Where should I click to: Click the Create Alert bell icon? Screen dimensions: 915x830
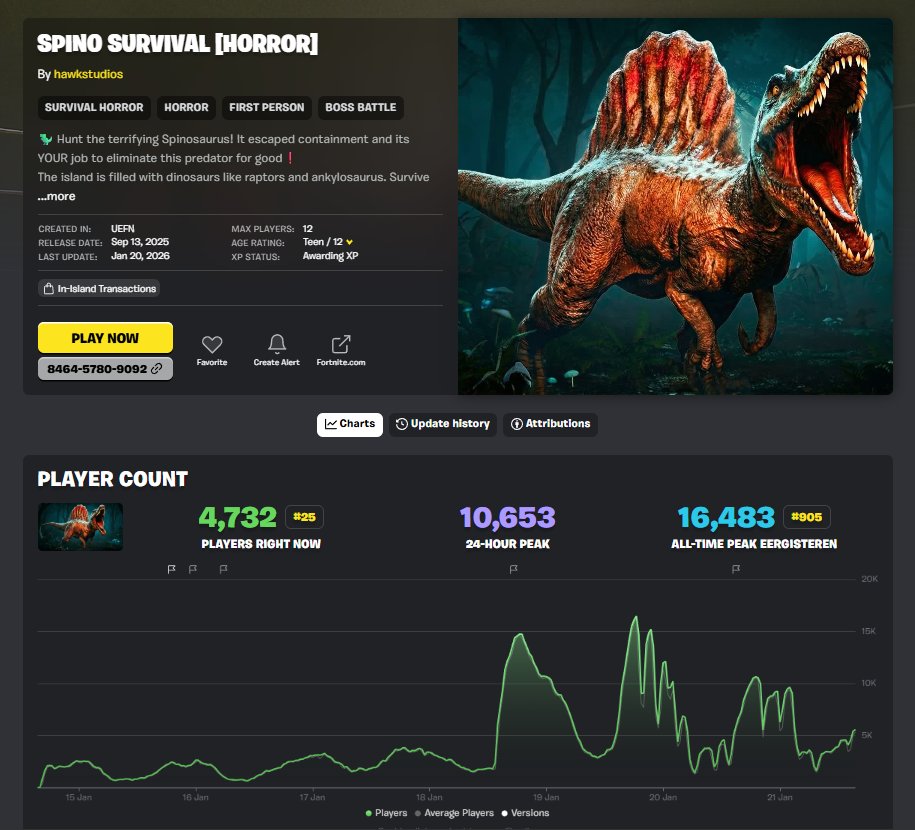[277, 344]
